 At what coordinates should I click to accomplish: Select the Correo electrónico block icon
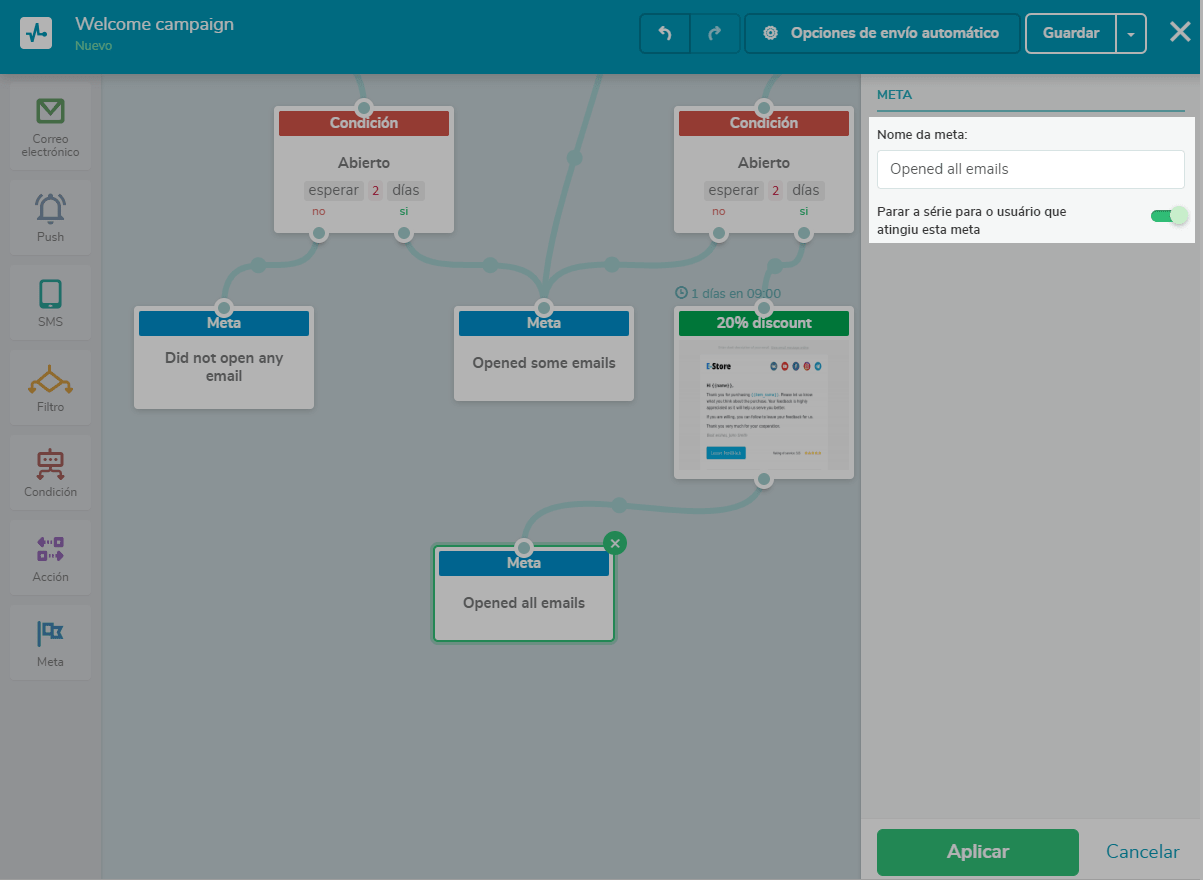pos(50,111)
